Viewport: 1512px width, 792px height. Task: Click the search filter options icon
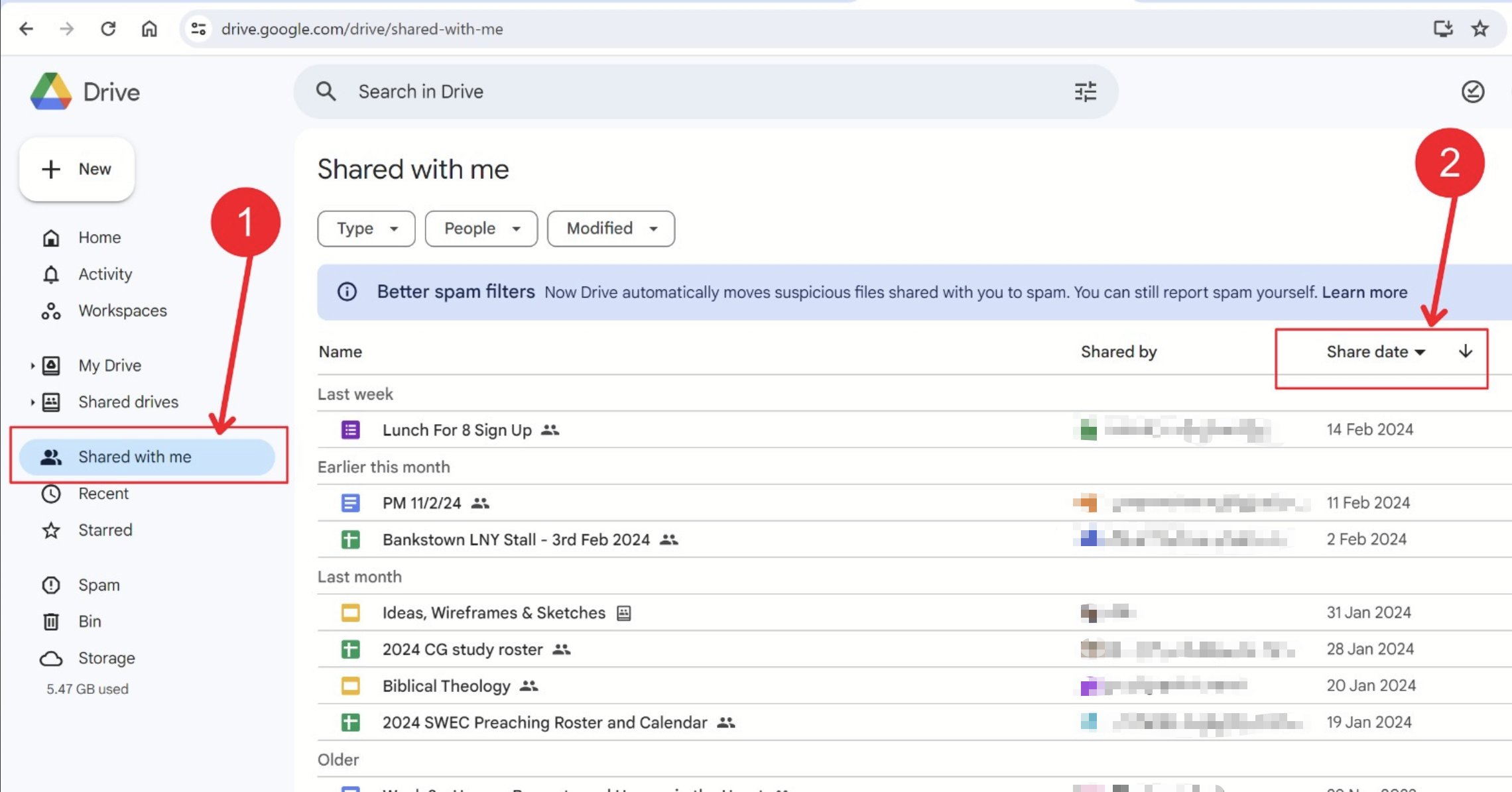tap(1085, 91)
